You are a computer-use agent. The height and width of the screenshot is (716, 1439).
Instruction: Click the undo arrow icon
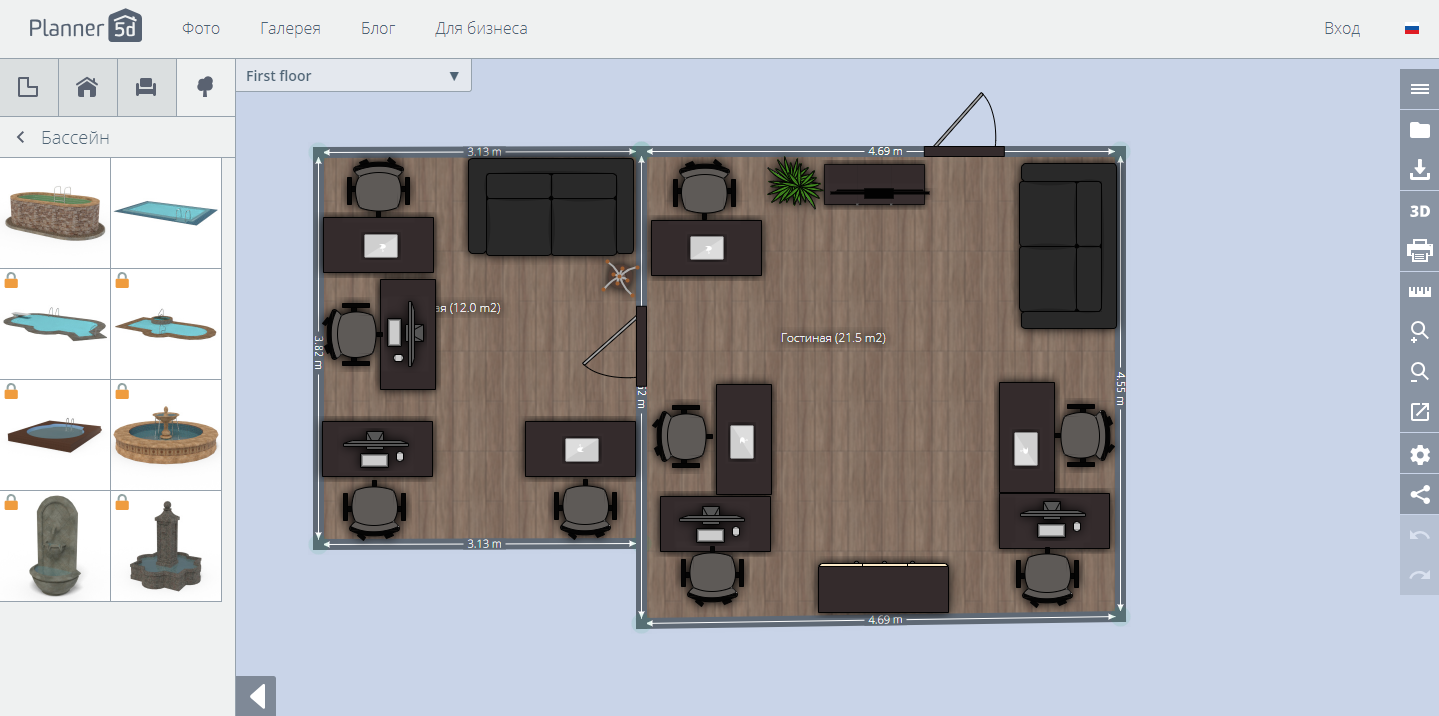coord(1419,536)
